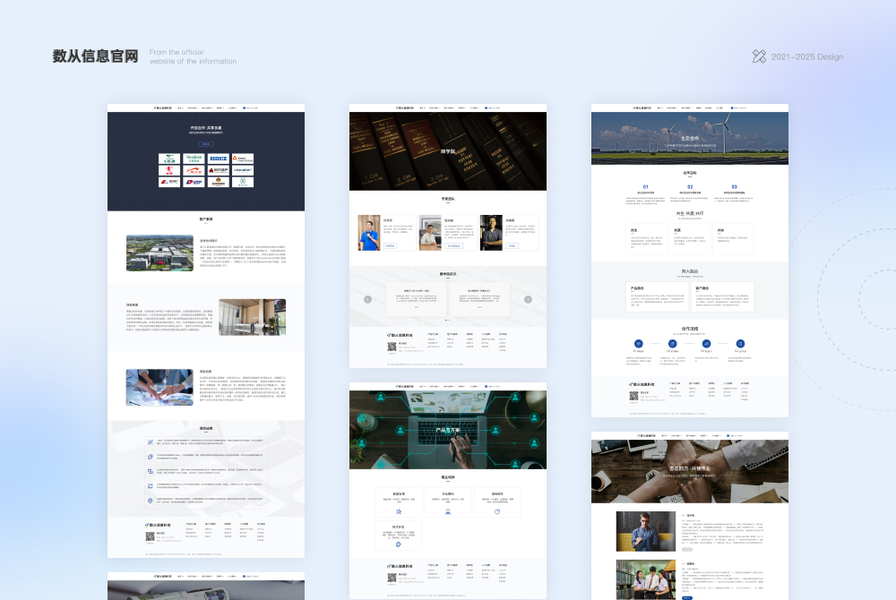Click the '03' goal number
This screenshot has height=600, width=896.
point(734,187)
